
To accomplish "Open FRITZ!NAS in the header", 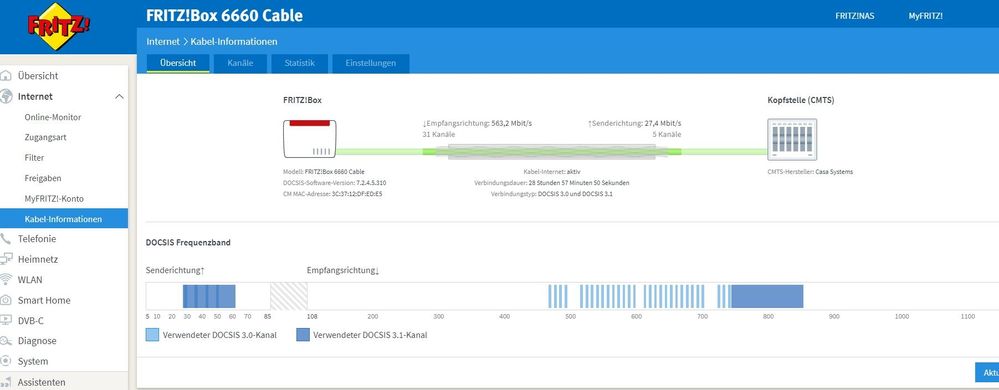I will [x=855, y=16].
